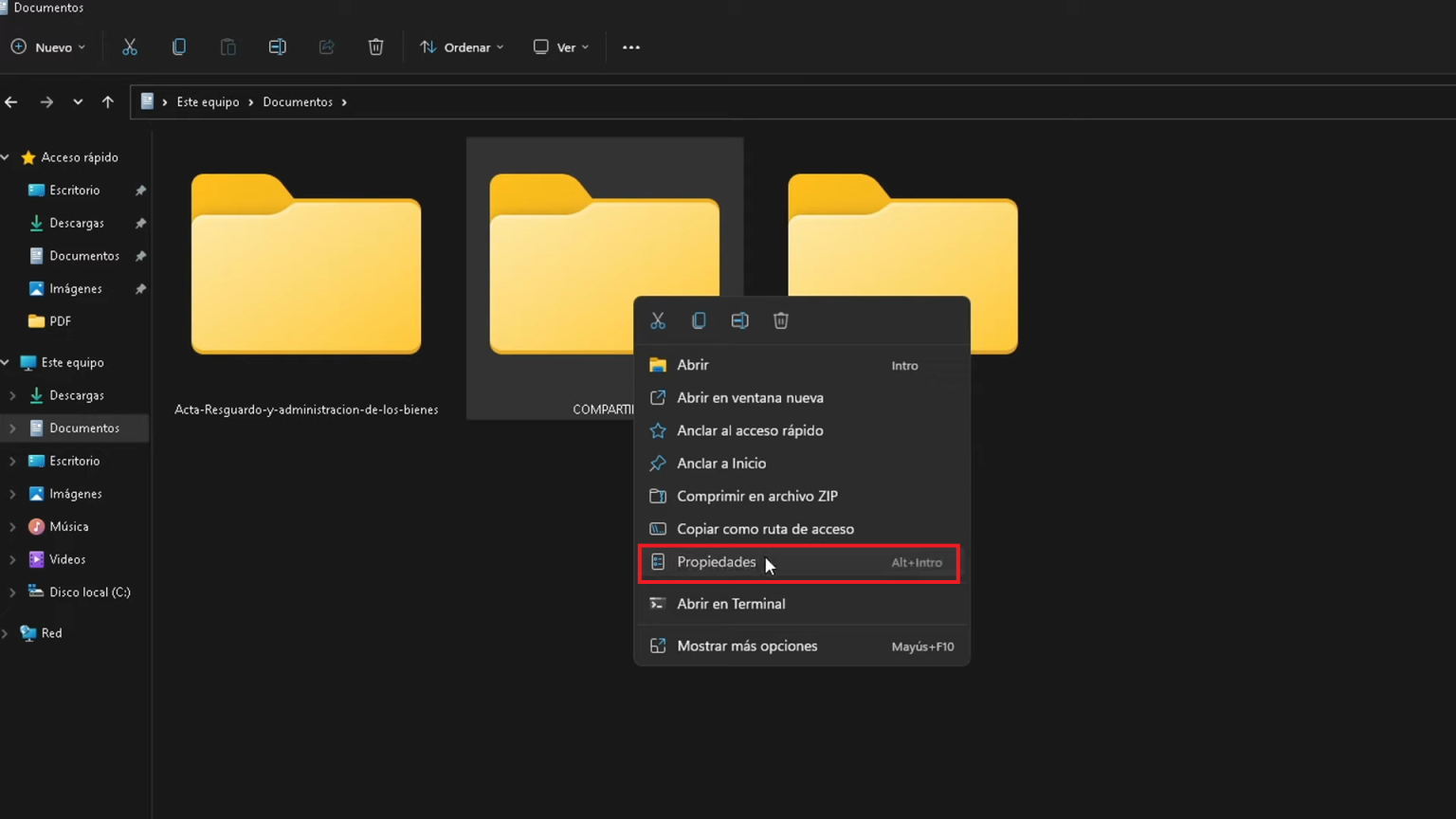
Task: Click the Paste icon in the top toolbar
Action: pos(228,47)
